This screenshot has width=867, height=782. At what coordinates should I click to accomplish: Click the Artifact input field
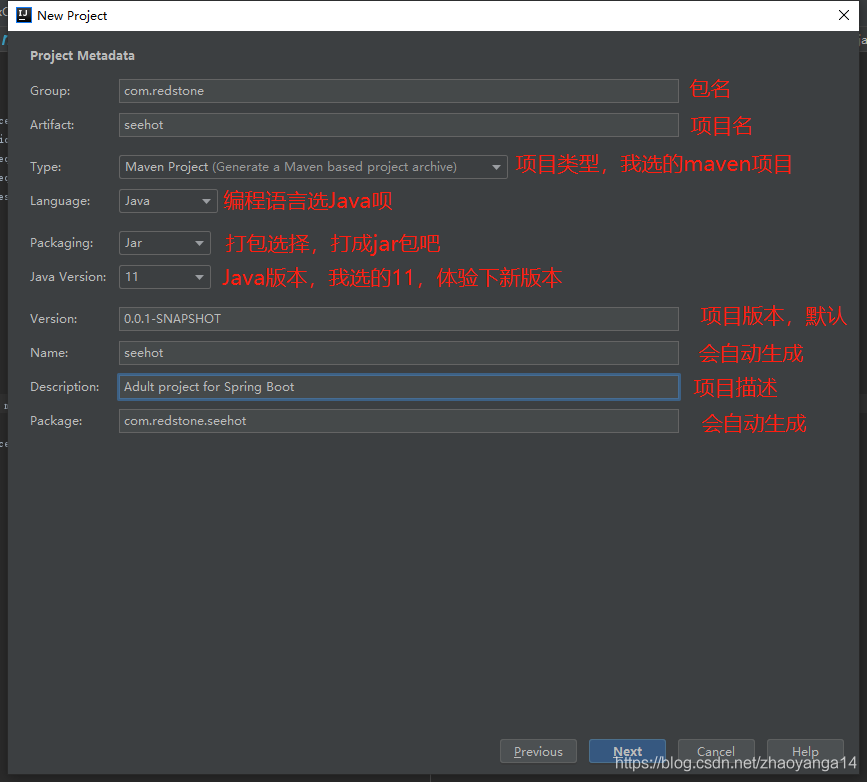tap(399, 125)
